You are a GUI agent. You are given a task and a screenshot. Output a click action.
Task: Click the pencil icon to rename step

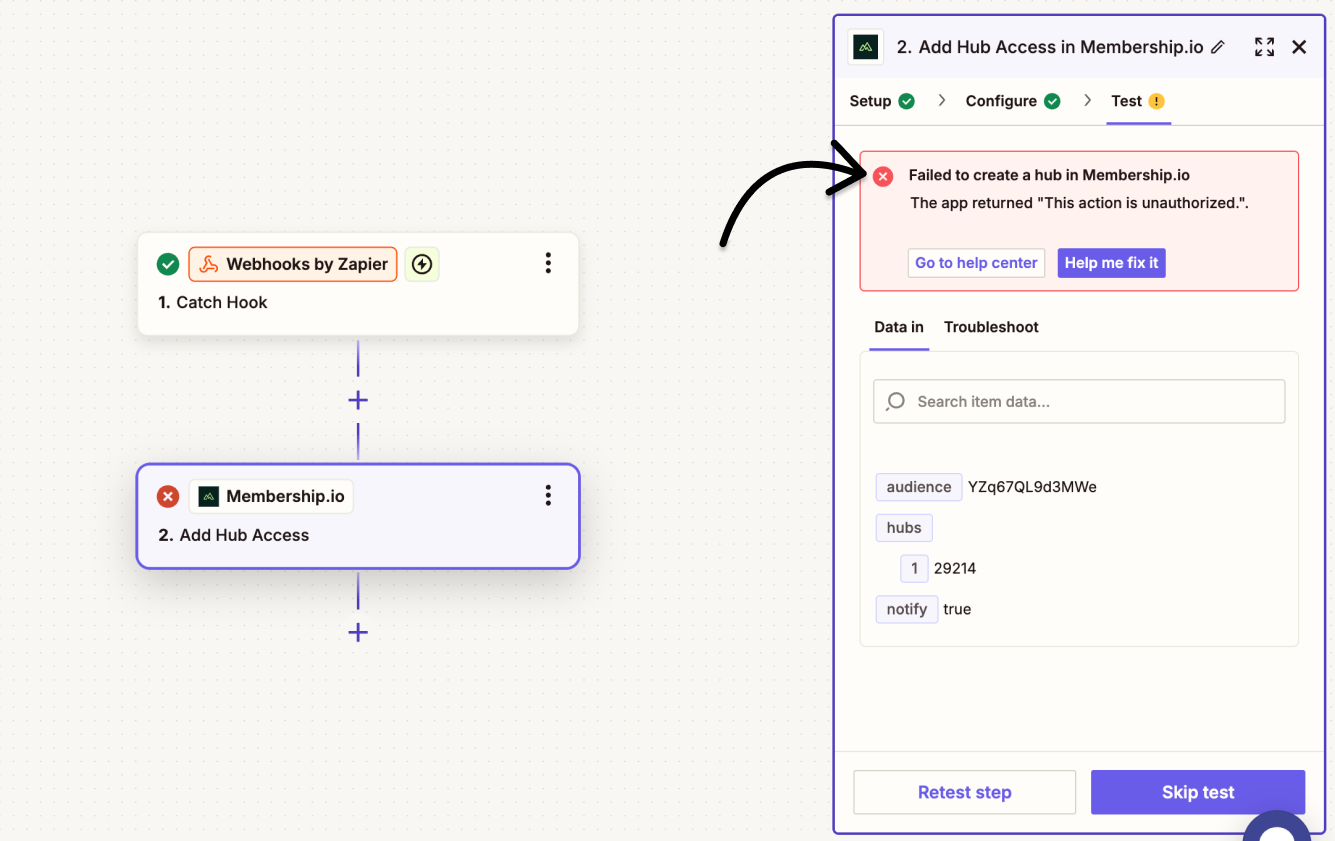[1217, 47]
